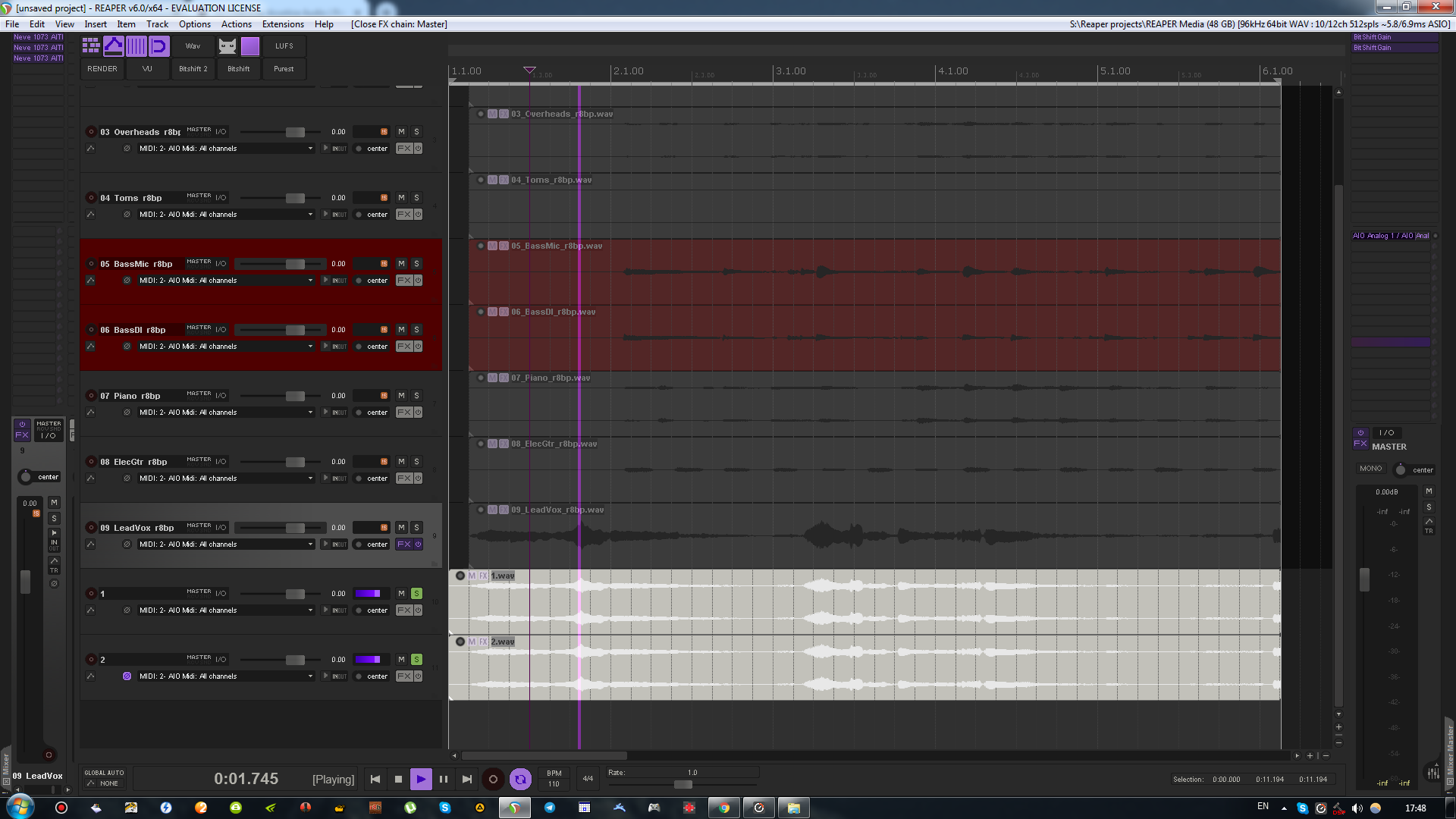The height and width of the screenshot is (819, 1456).
Task: Click the Play button in transport
Action: pyautogui.click(x=421, y=779)
